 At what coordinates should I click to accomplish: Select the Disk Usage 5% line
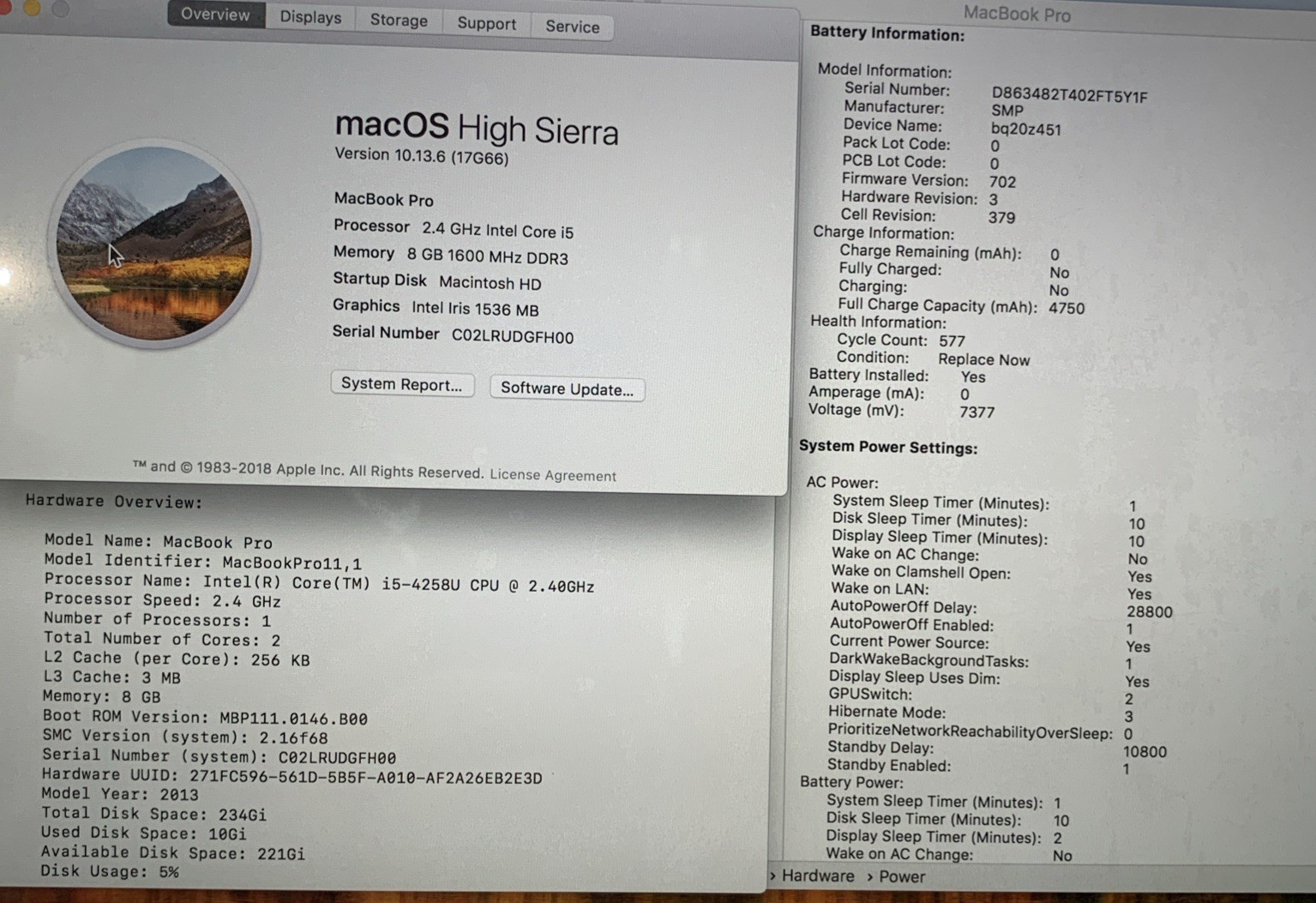pos(110,871)
